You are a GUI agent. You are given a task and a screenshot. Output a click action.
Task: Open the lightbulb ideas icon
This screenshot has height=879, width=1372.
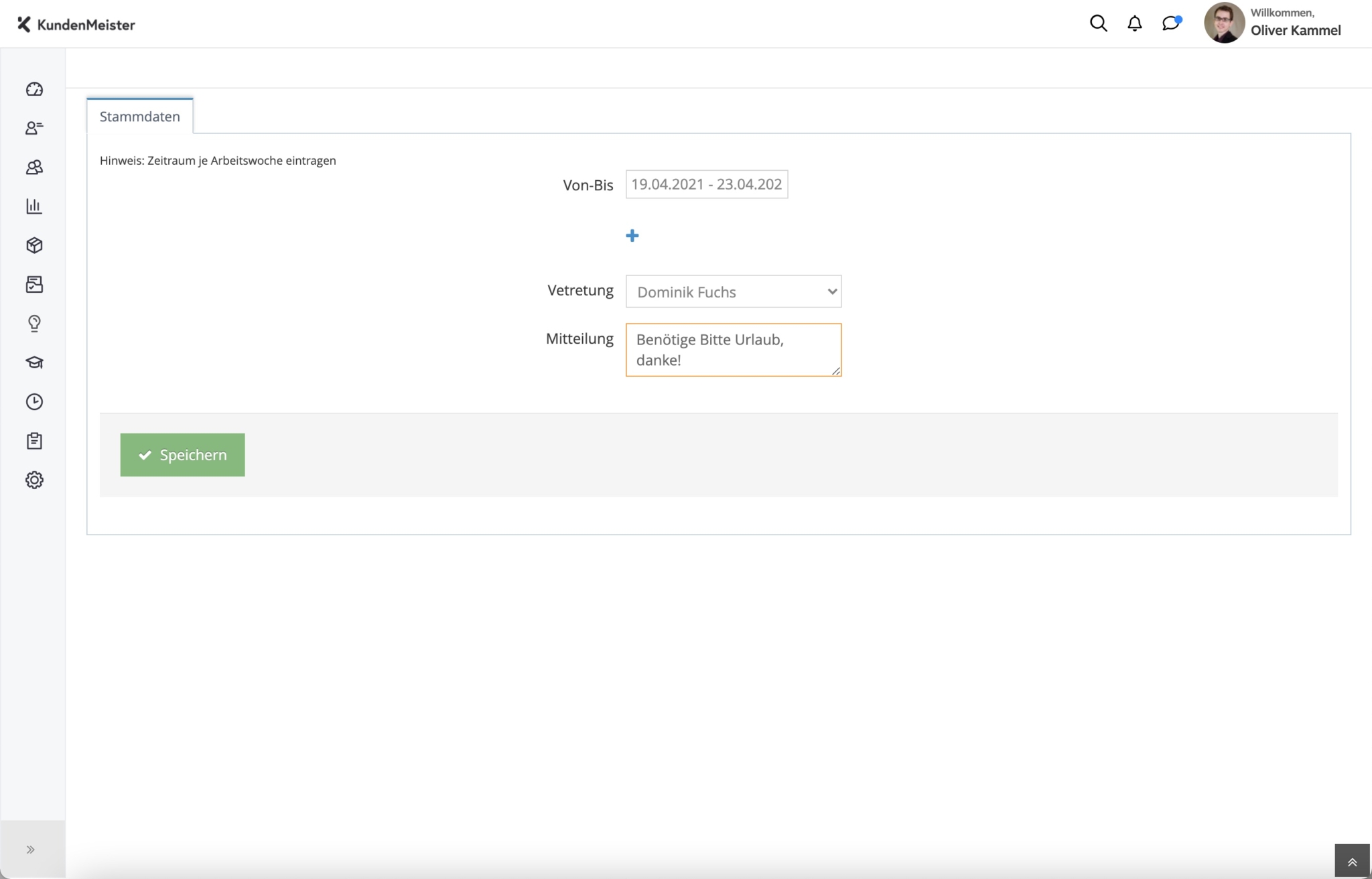34,324
